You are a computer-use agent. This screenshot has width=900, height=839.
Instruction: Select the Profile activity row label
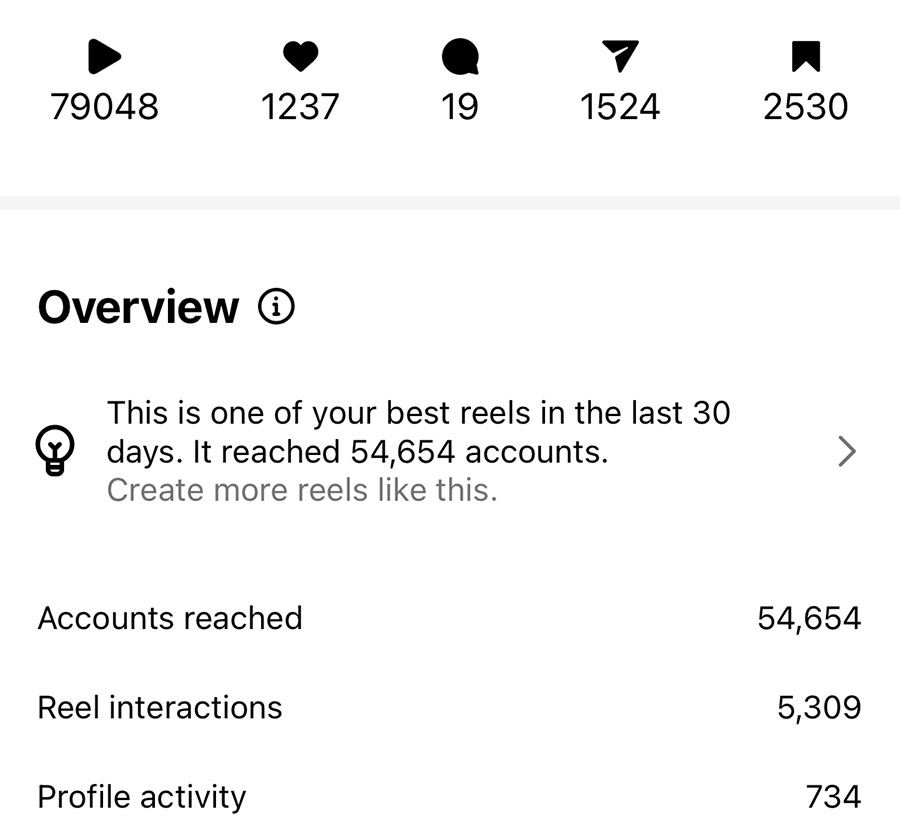point(142,797)
